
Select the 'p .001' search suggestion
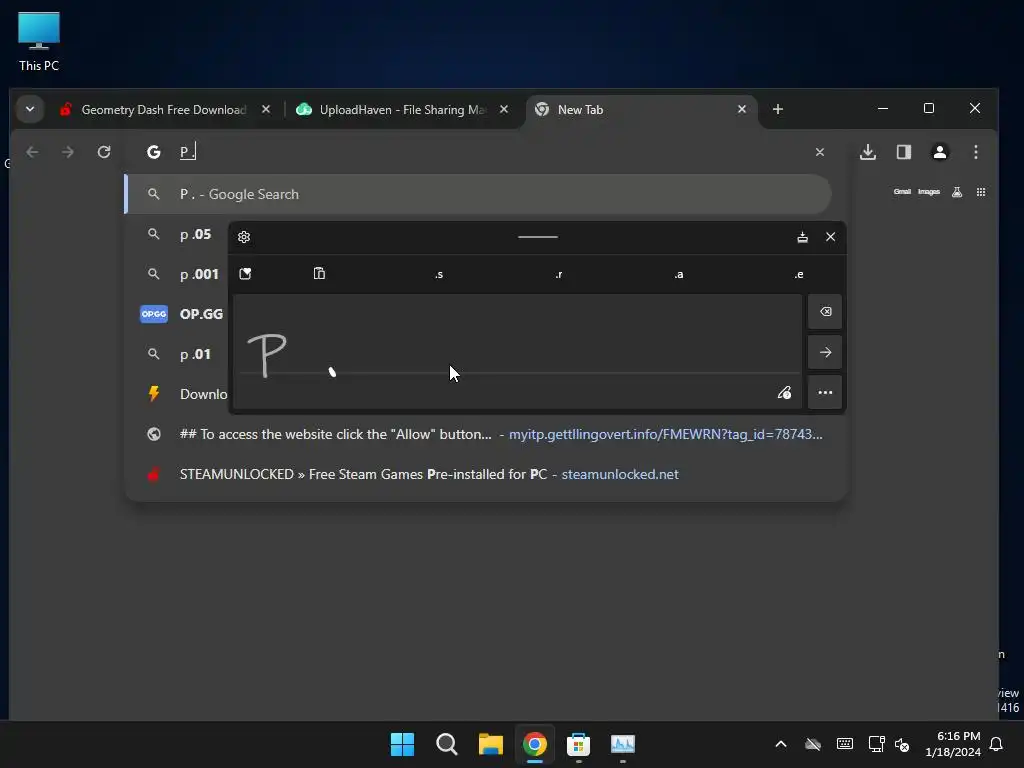199,274
